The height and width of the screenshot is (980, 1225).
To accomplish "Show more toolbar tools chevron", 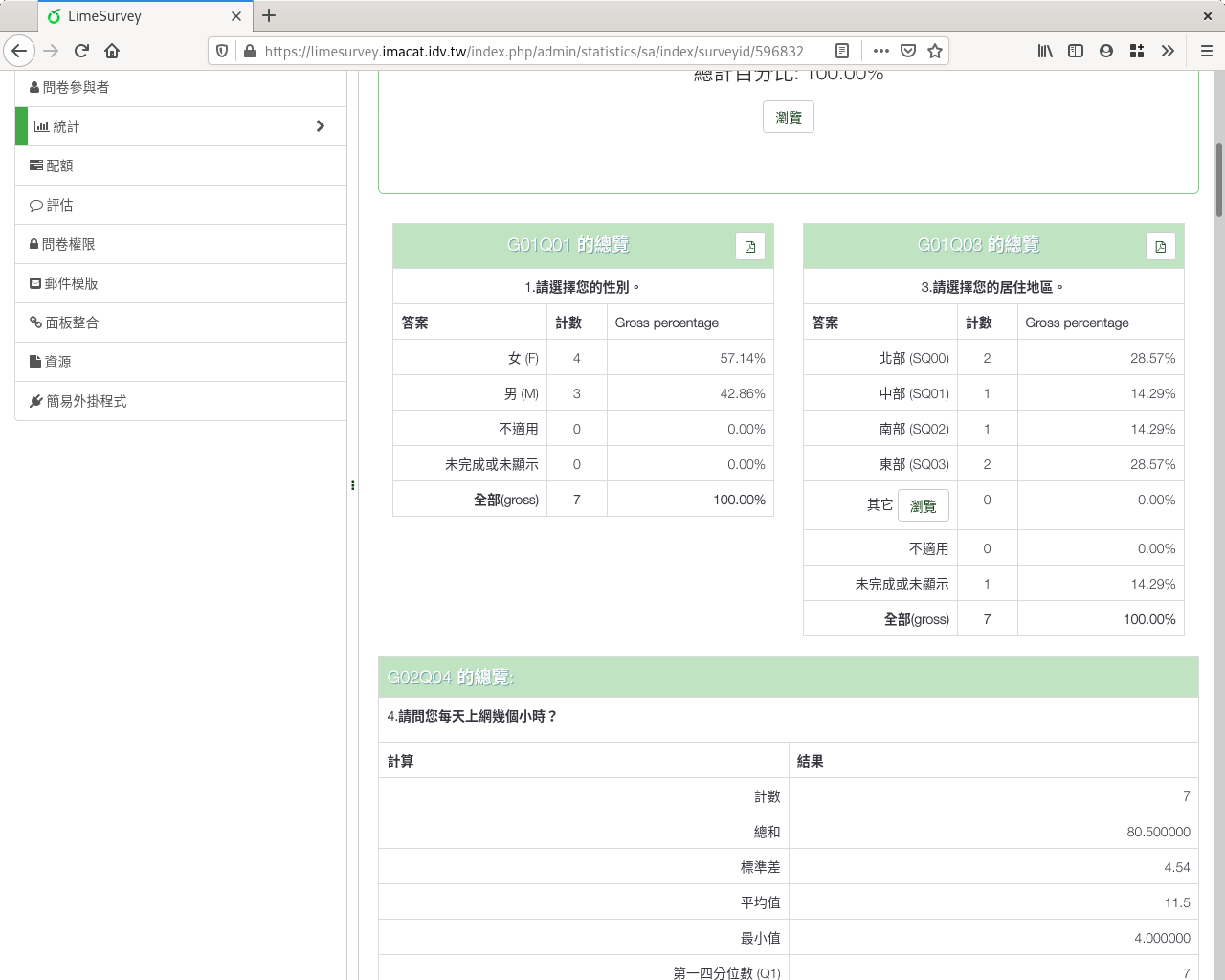I will (x=1168, y=51).
